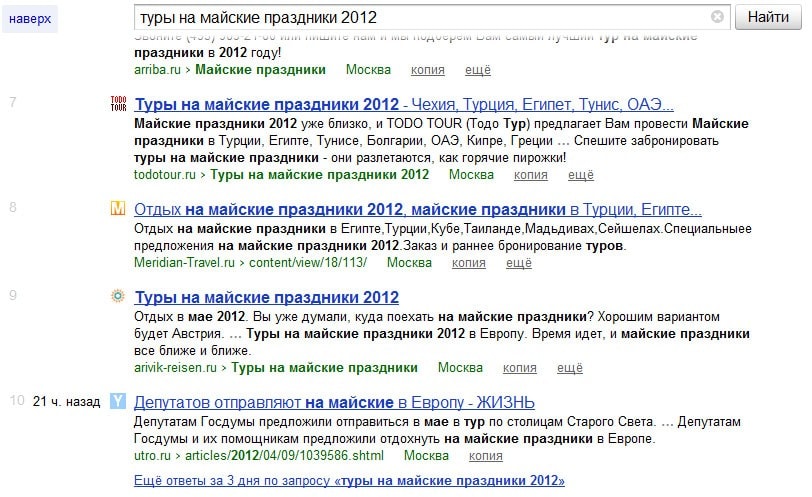Open utro.ru domain link
812x497 pixels.
(152, 456)
